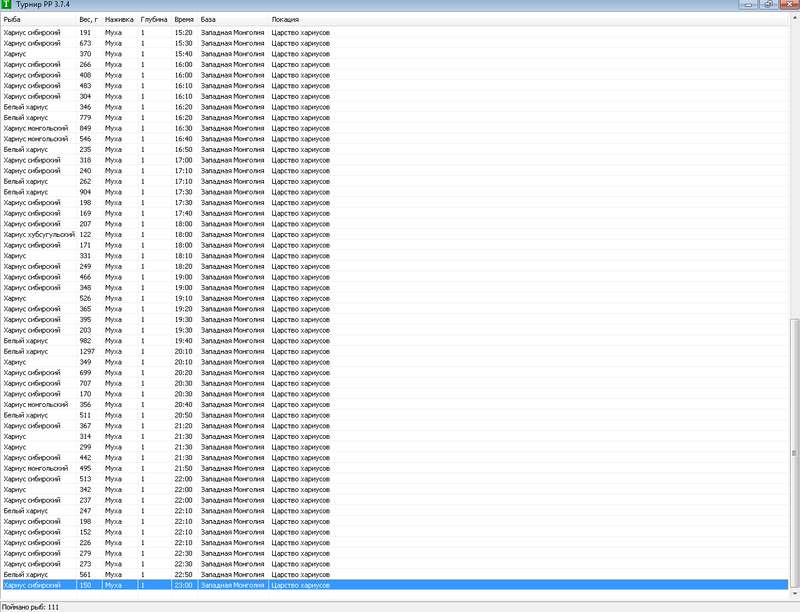The width and height of the screenshot is (800, 612).
Task: Maximize the Турнир РР window
Action: [768, 5]
